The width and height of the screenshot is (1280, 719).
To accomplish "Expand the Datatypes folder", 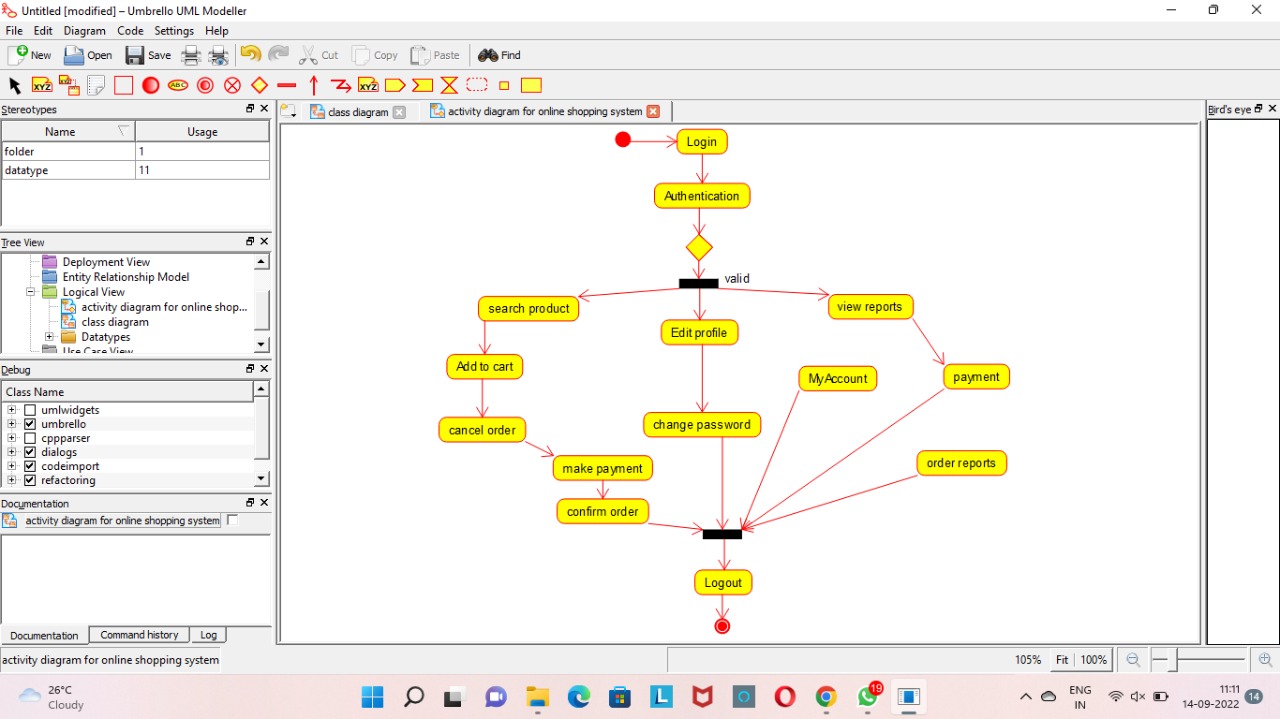I will pos(49,337).
